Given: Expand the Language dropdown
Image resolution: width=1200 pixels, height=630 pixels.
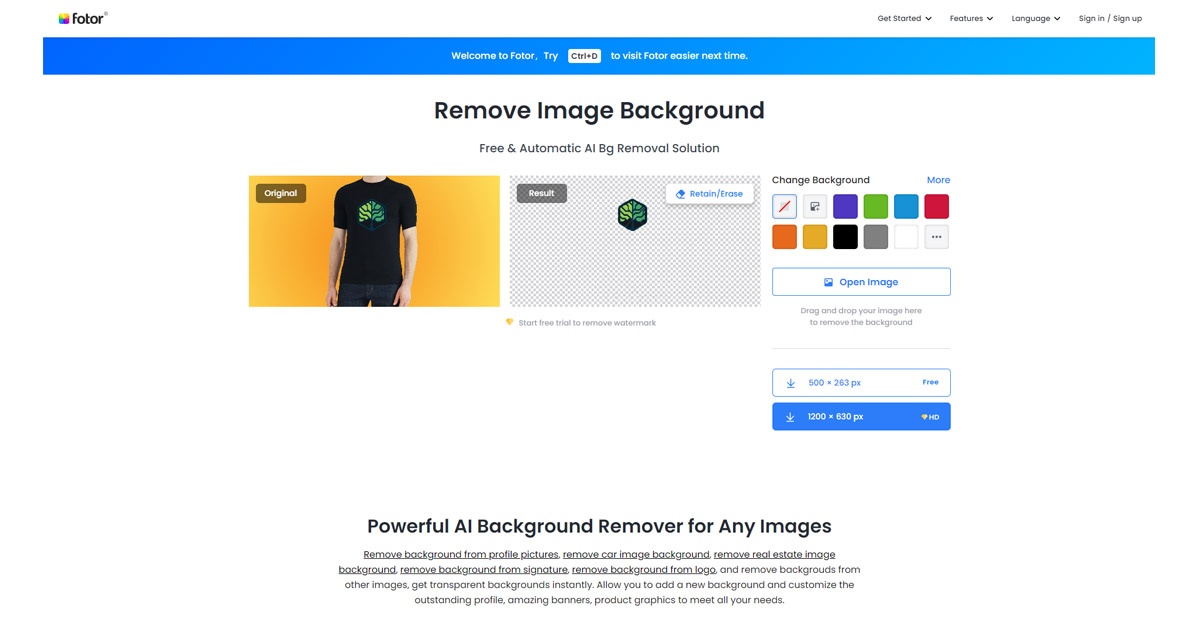Looking at the screenshot, I should [x=1036, y=18].
